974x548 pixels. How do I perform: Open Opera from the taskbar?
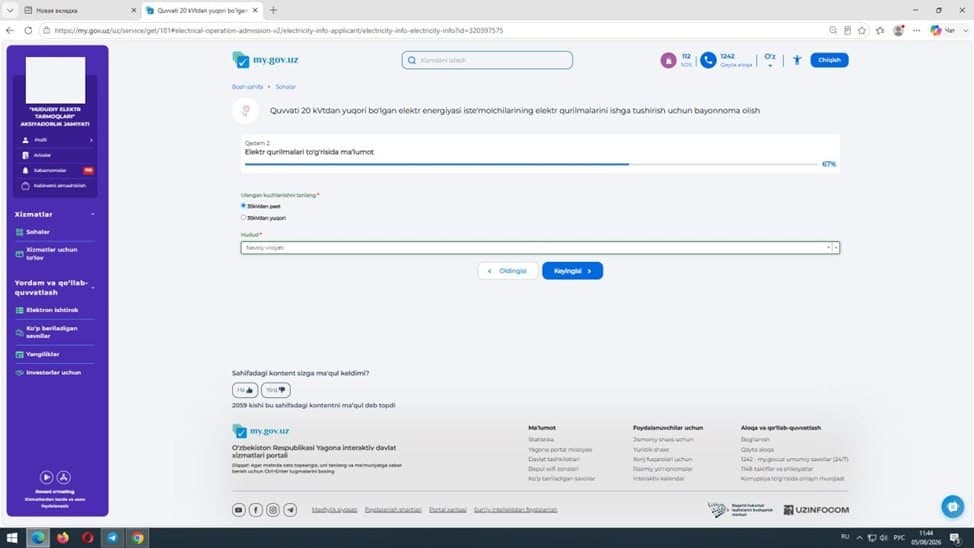(88, 538)
